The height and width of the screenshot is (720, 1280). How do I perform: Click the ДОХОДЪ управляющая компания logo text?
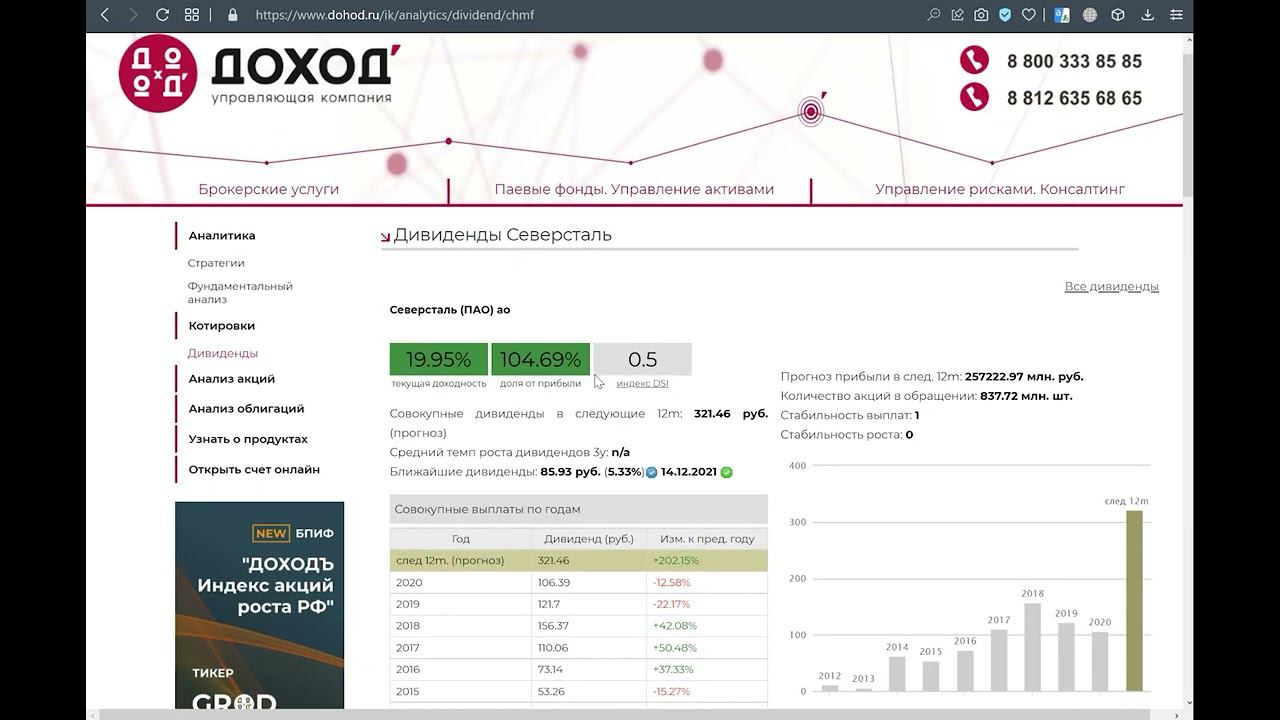(306, 75)
